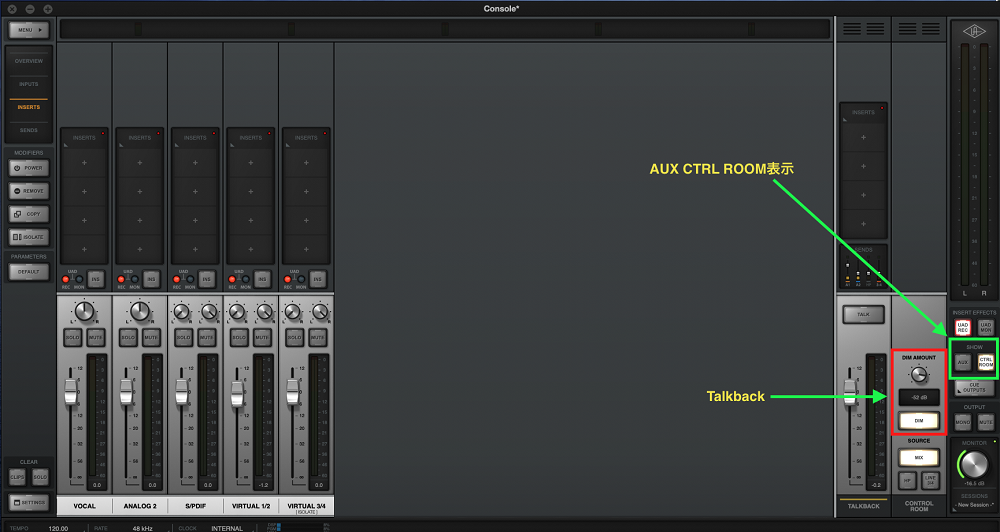The width and height of the screenshot is (1000, 532).
Task: Add plug-in in first talkback insert slot
Action: 864,138
